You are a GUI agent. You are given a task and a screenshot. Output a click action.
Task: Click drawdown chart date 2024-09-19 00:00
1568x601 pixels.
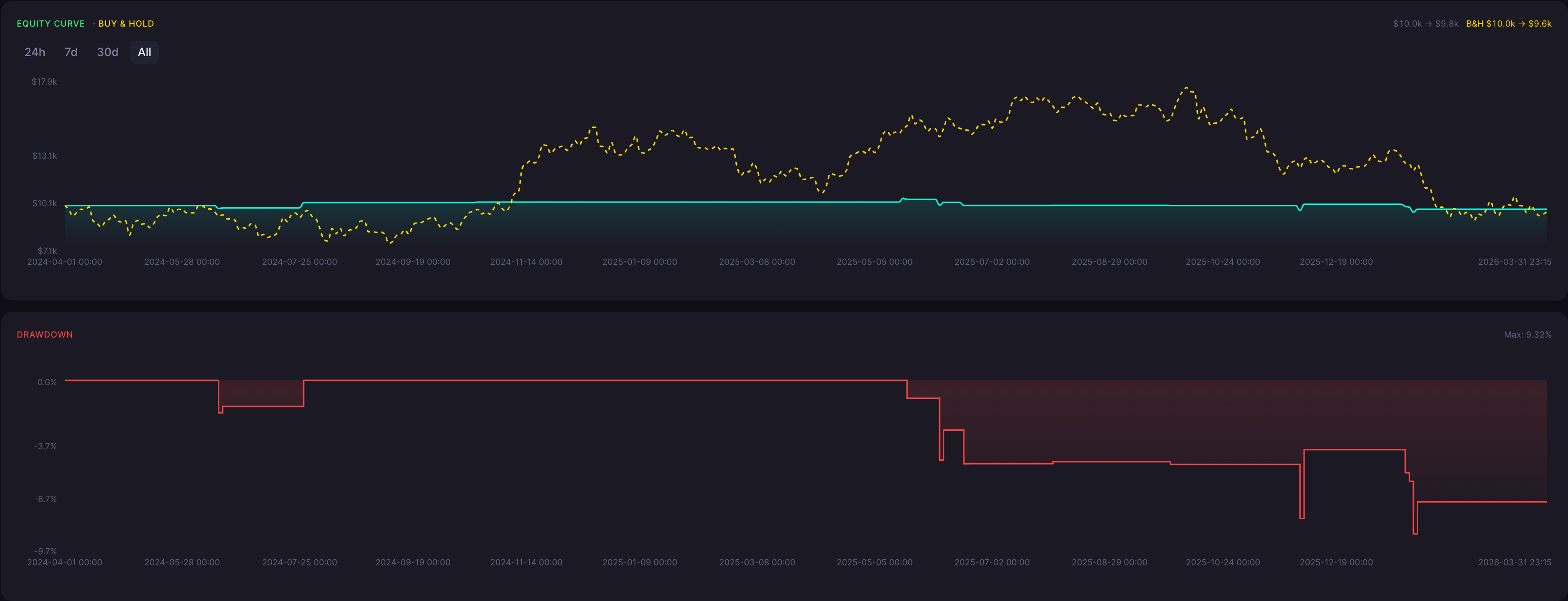point(413,562)
